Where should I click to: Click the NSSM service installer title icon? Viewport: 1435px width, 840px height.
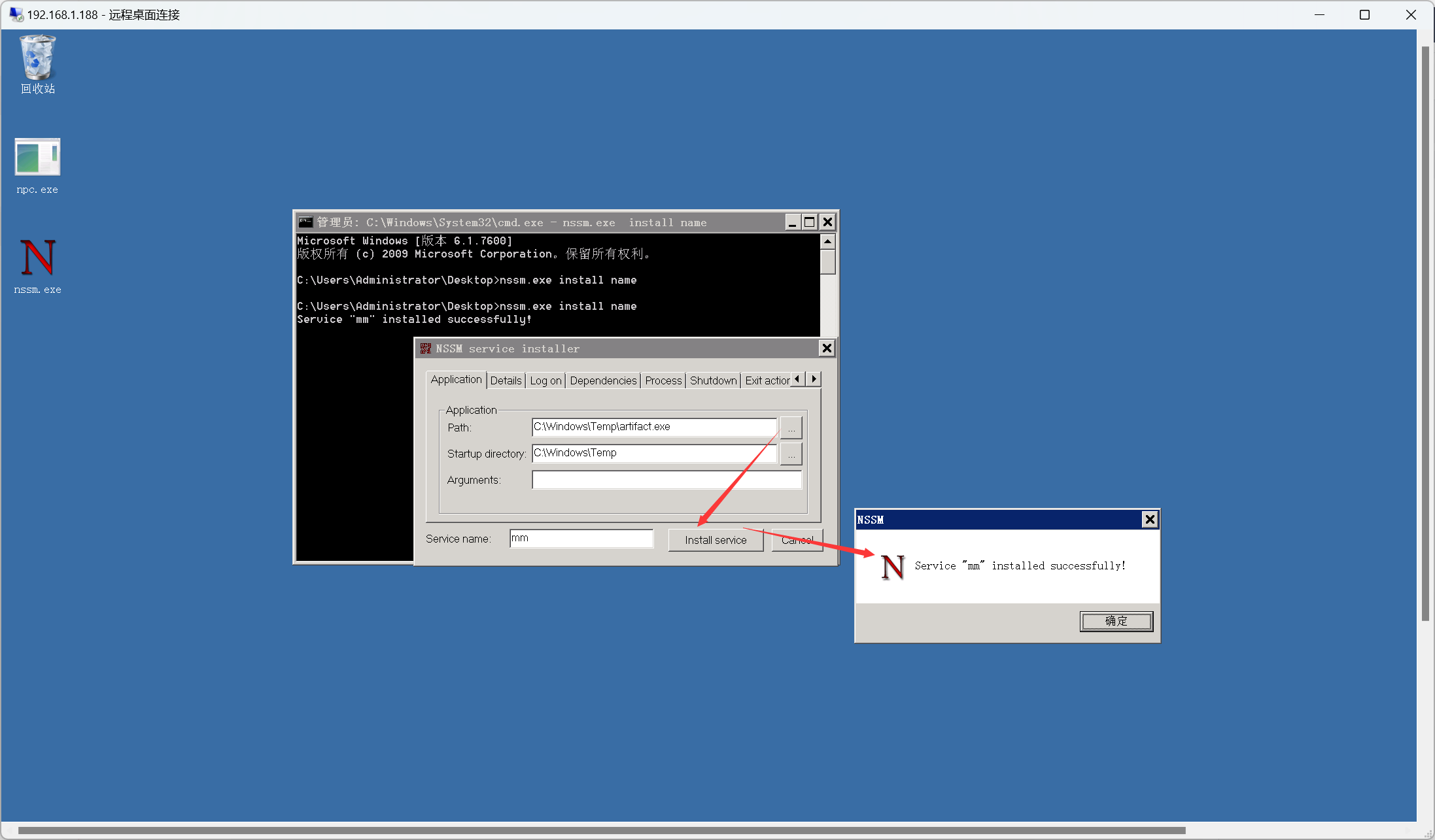(426, 348)
